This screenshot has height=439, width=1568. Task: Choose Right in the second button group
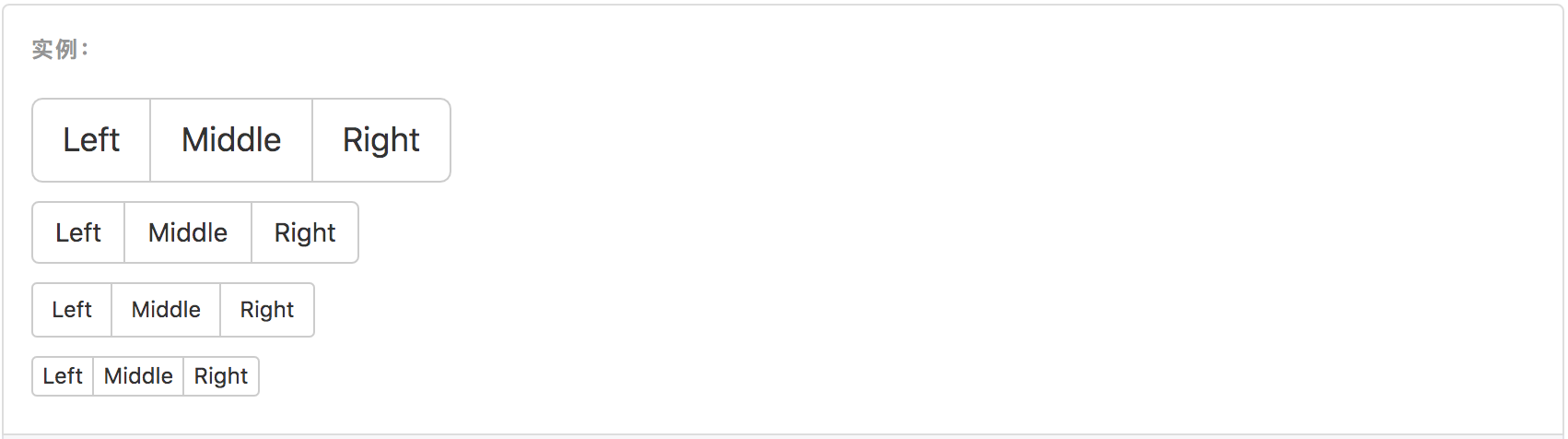pos(305,232)
